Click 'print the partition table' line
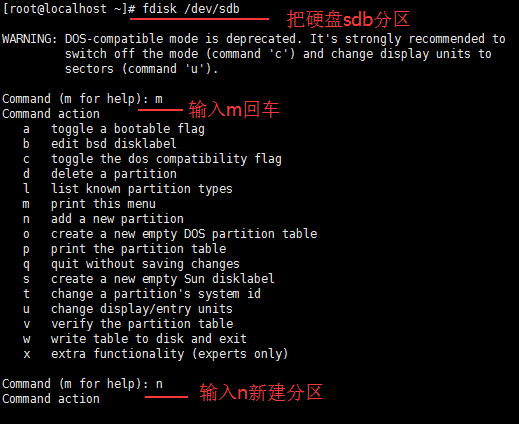519x424 pixels. 125,249
